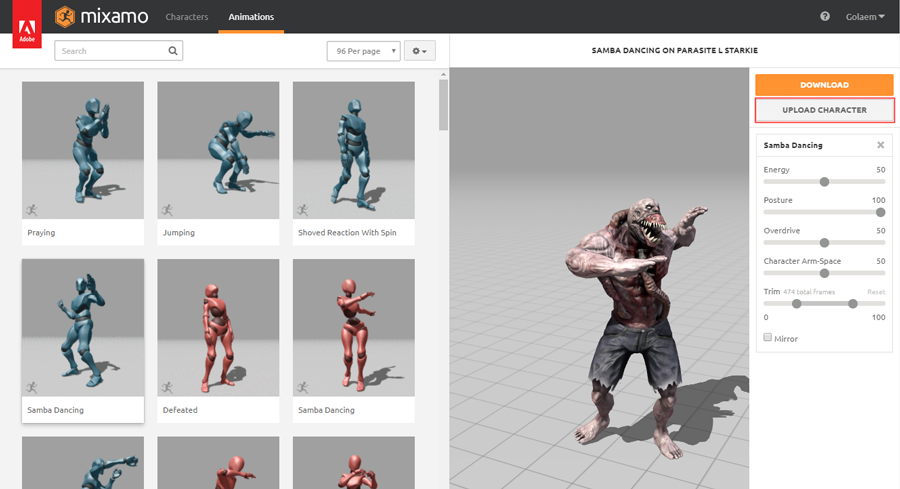Enable the Mirror checkbox
Image resolution: width=900 pixels, height=489 pixels.
tap(767, 337)
